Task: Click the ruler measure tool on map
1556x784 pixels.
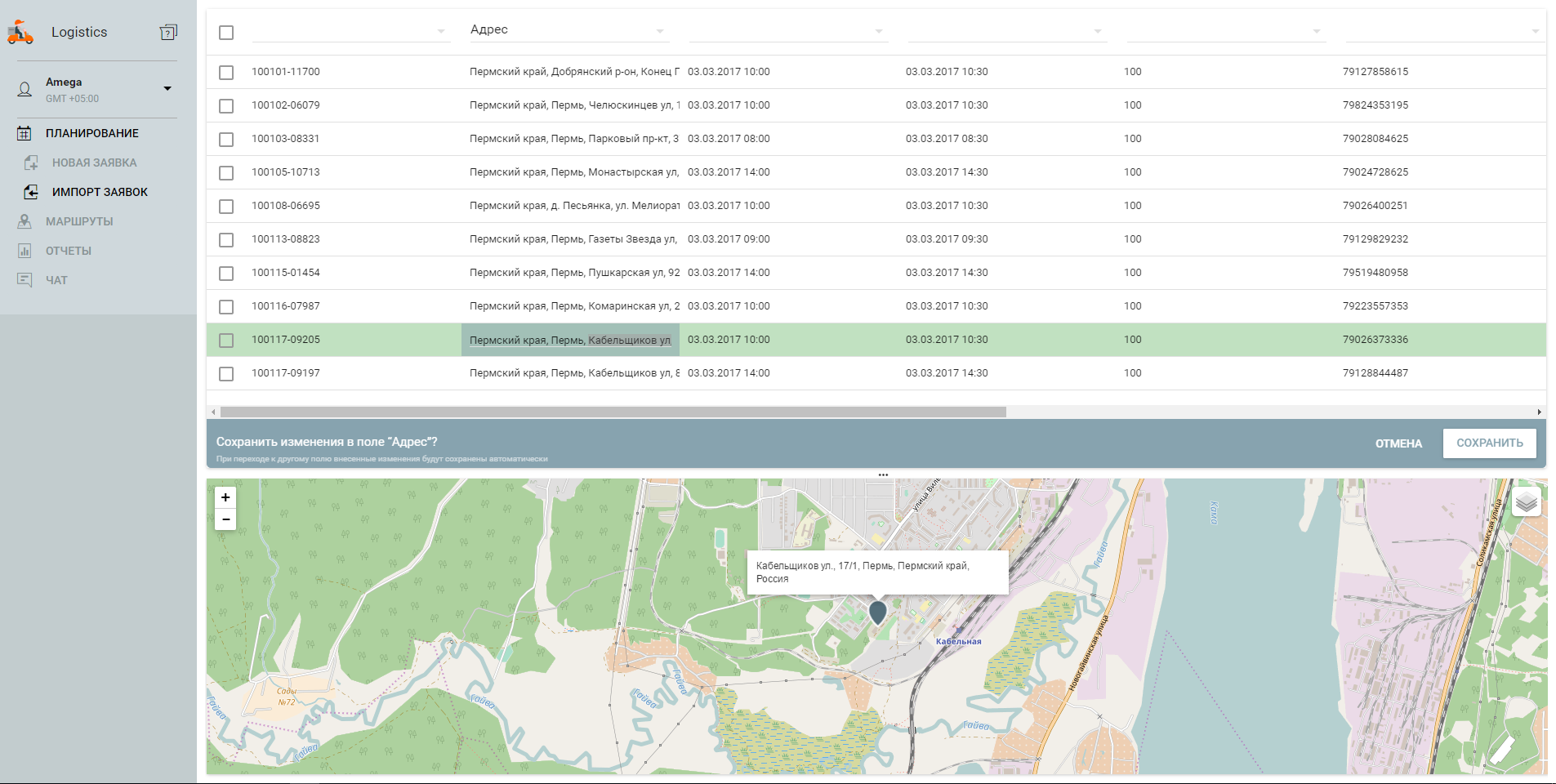Action: 1502,749
